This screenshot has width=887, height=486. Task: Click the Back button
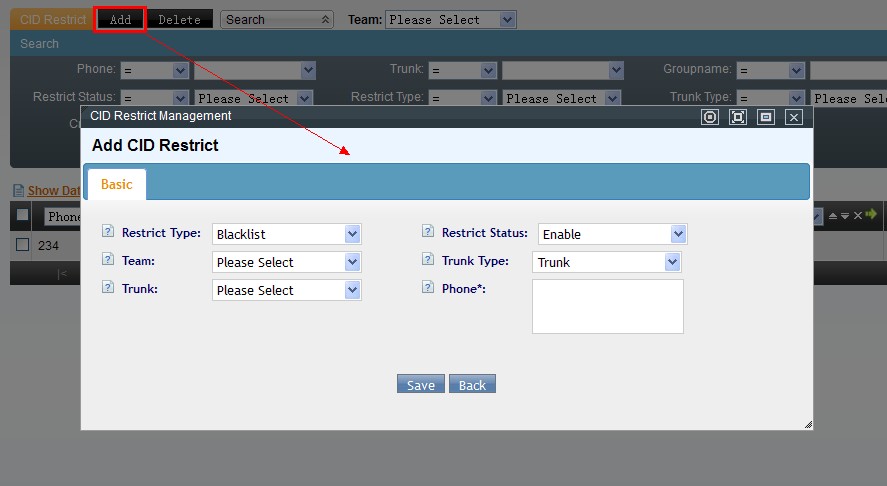pyautogui.click(x=472, y=385)
